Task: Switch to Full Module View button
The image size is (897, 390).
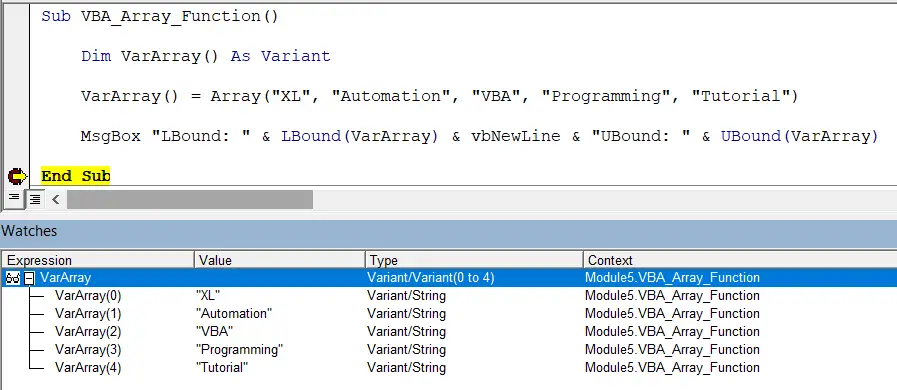Action: pos(35,199)
